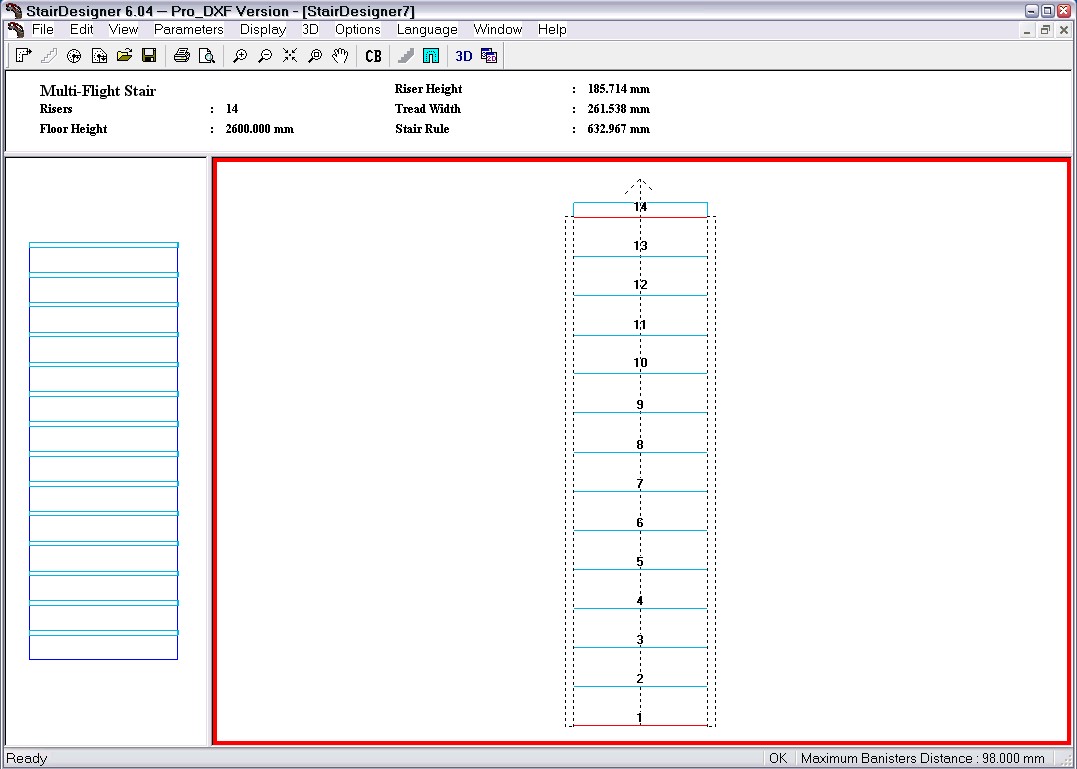
Task: Zoom out with the minus magnifier
Action: [264, 56]
